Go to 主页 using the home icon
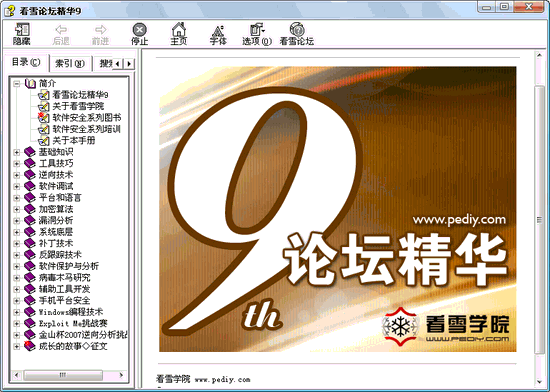The width and height of the screenshot is (550, 392). (x=179, y=29)
